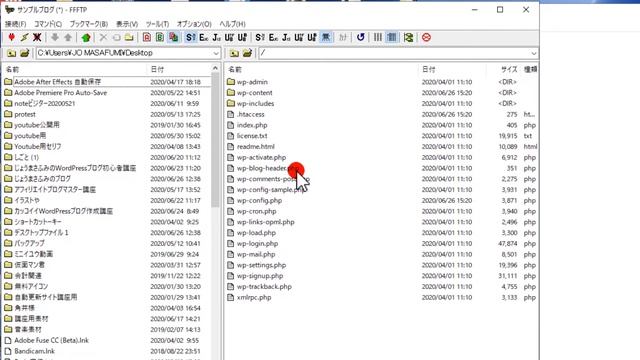Viewport: 640px width, 360px height.
Task: Open change-folder icon for remote pane
Action: coord(247,53)
